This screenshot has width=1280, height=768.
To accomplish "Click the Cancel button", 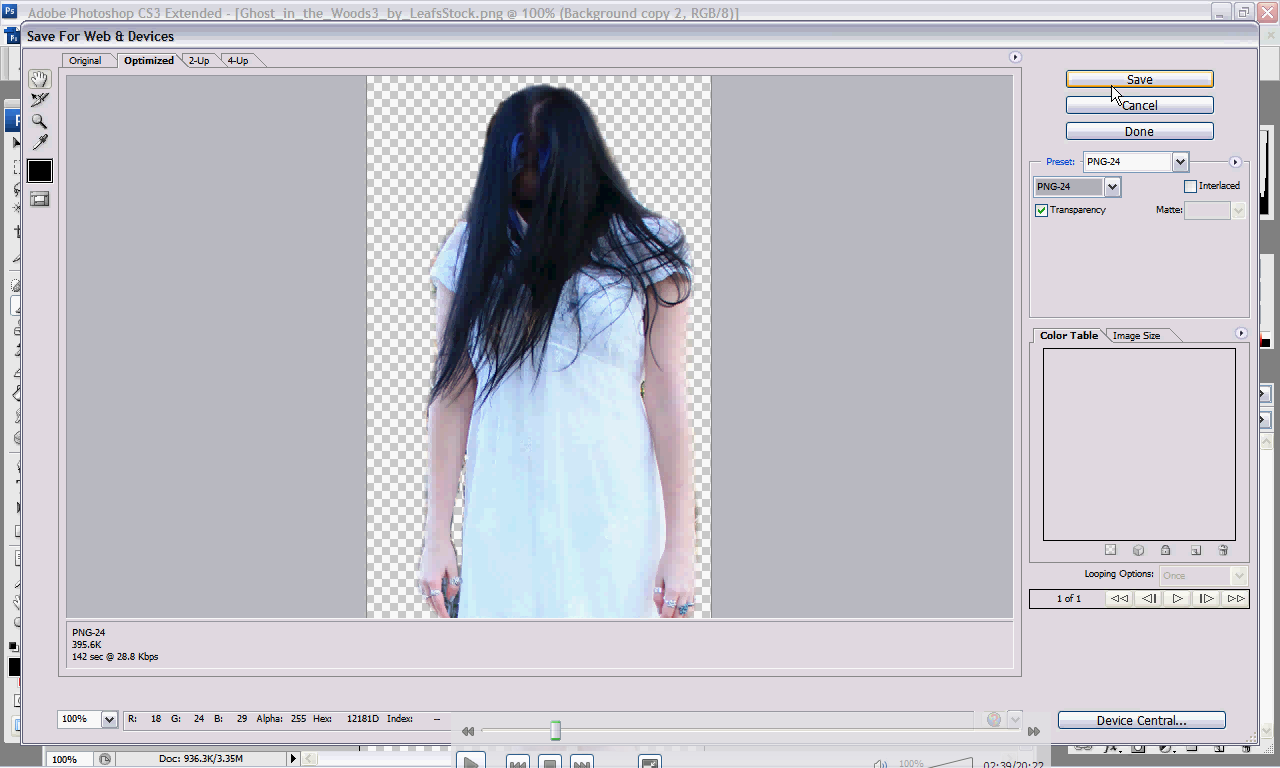I will click(x=1139, y=105).
